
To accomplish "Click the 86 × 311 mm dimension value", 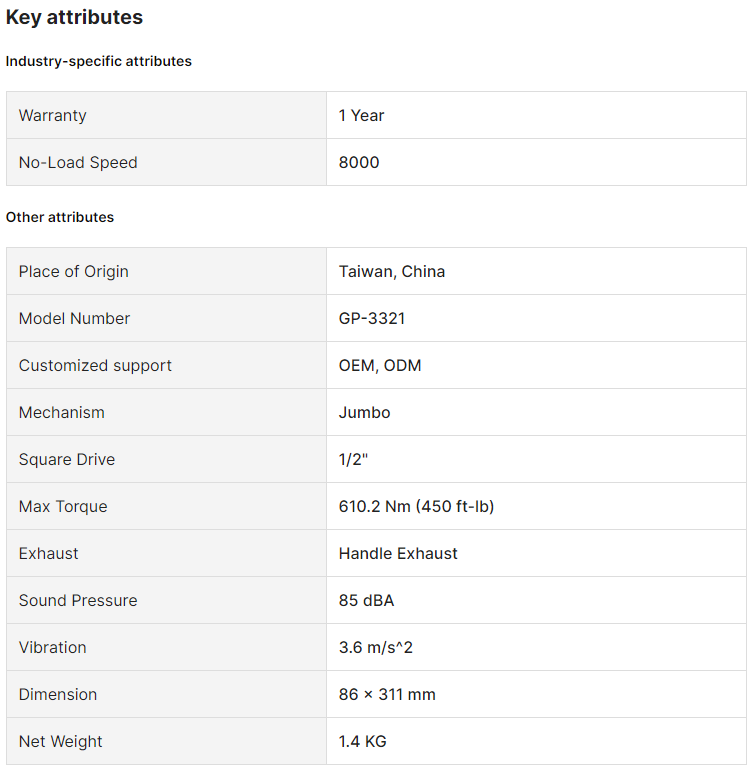I will click(387, 694).
